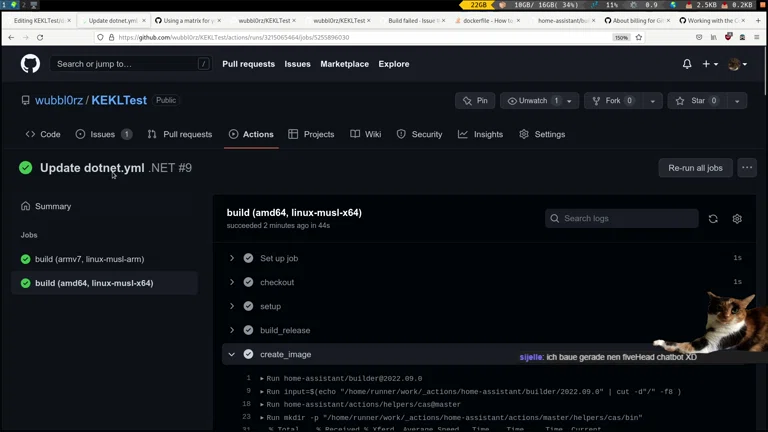Click the page vertical scrollbar
This screenshot has height=432, width=768.
[765, 71]
